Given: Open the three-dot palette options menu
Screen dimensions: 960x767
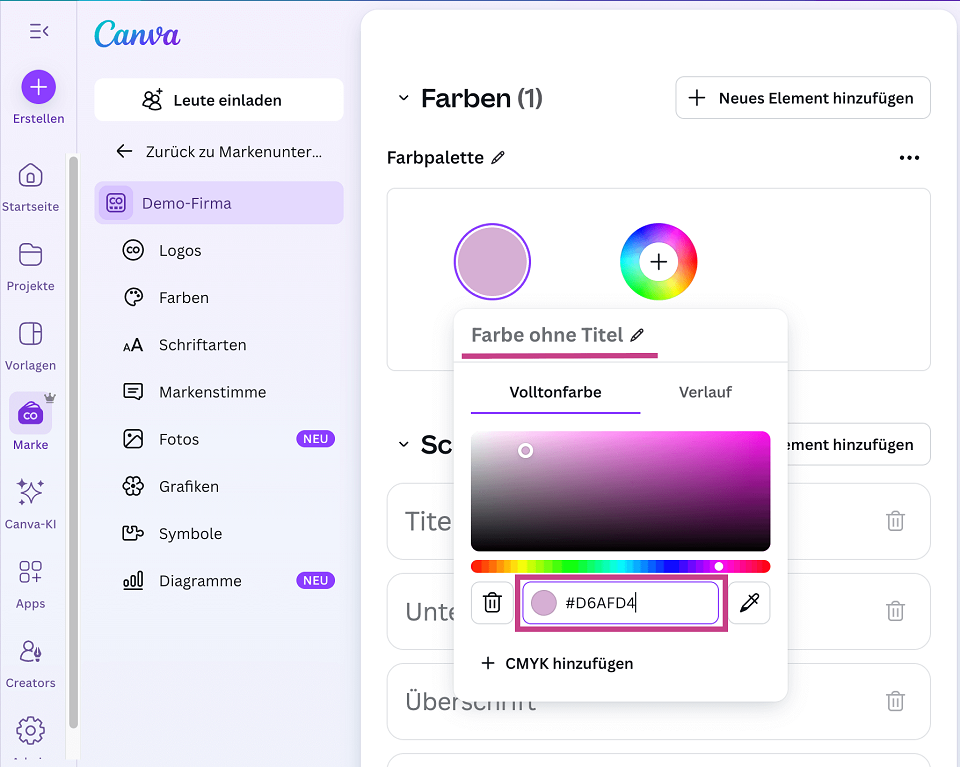Looking at the screenshot, I should 909,157.
